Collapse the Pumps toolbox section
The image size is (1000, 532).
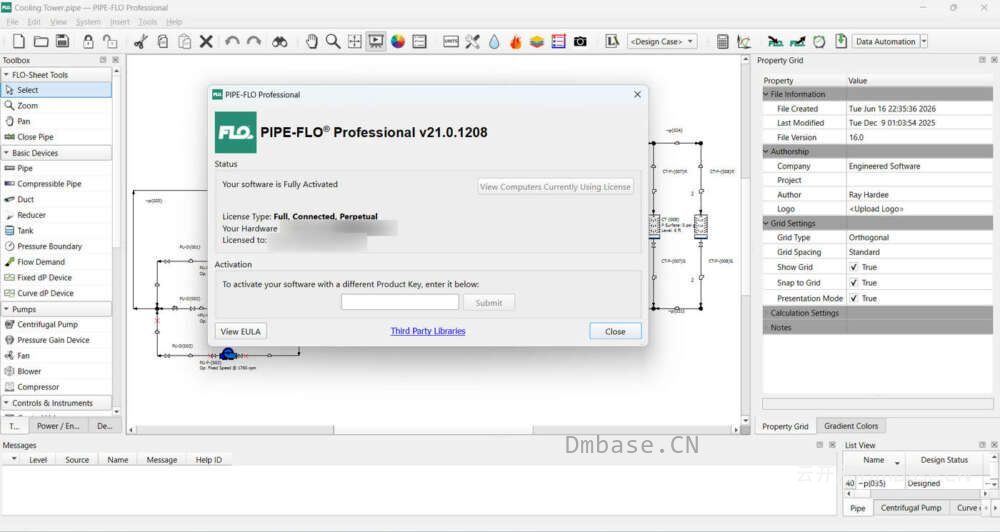(6, 309)
